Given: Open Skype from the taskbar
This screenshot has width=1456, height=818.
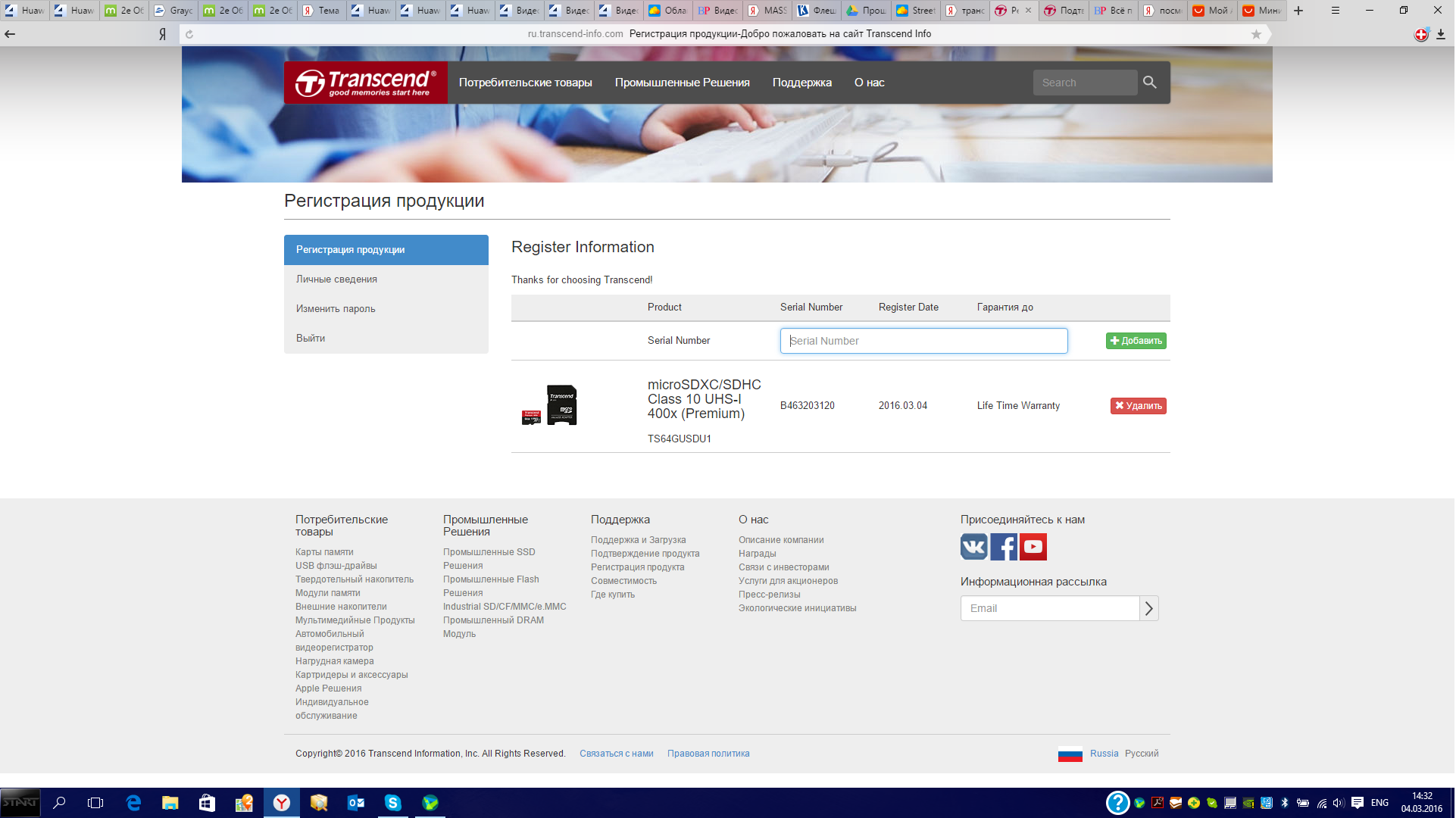Looking at the screenshot, I should click(392, 803).
